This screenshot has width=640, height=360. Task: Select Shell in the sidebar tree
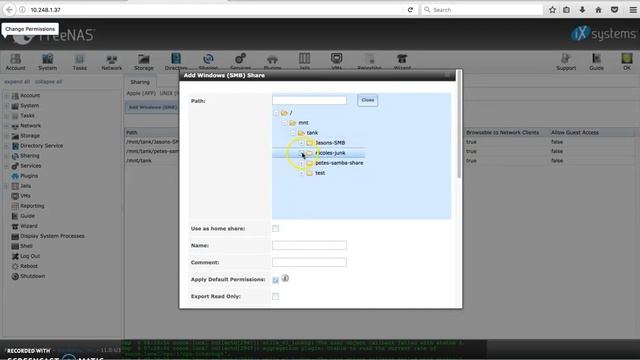click(x=26, y=246)
